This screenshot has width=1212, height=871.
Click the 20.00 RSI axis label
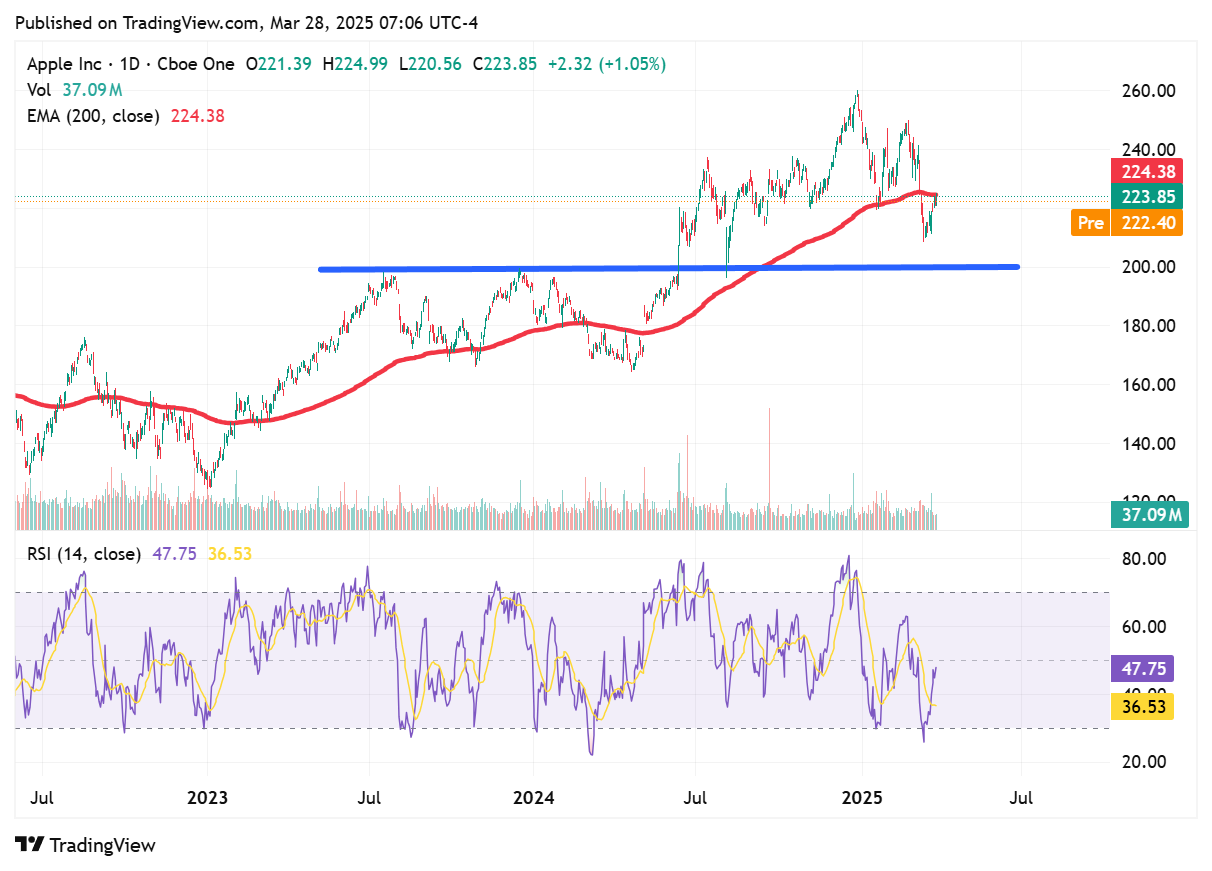pos(1142,762)
